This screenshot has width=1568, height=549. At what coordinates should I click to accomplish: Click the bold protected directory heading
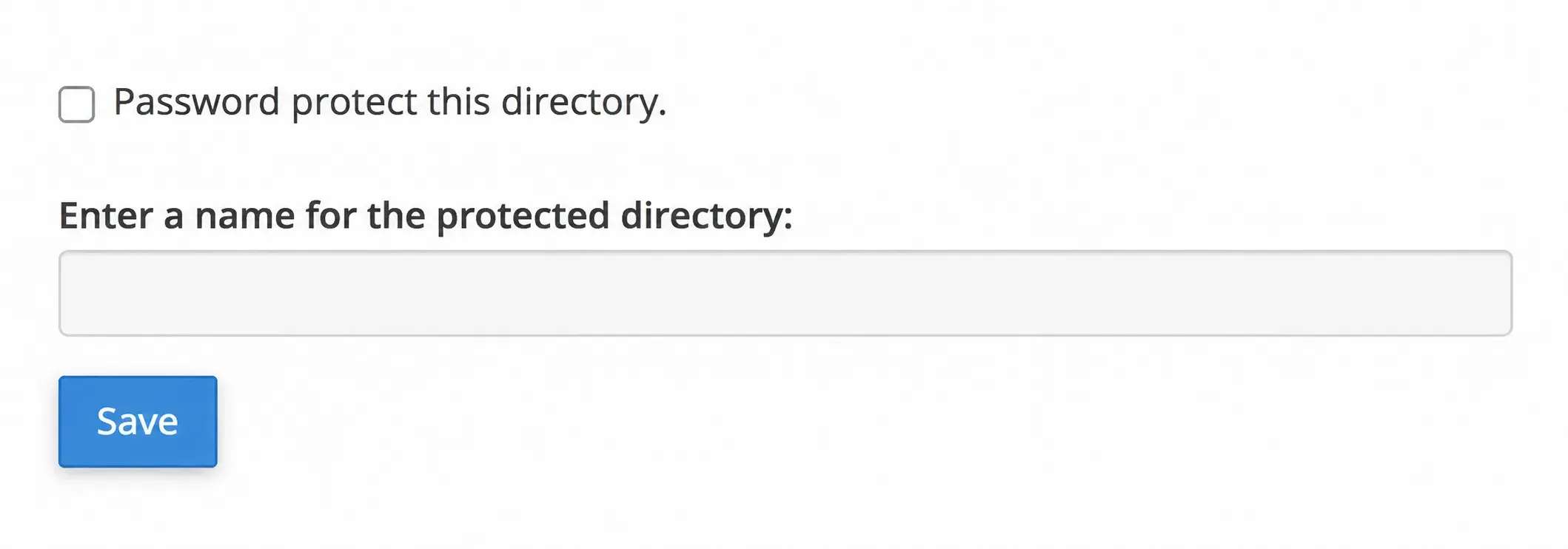pos(426,216)
